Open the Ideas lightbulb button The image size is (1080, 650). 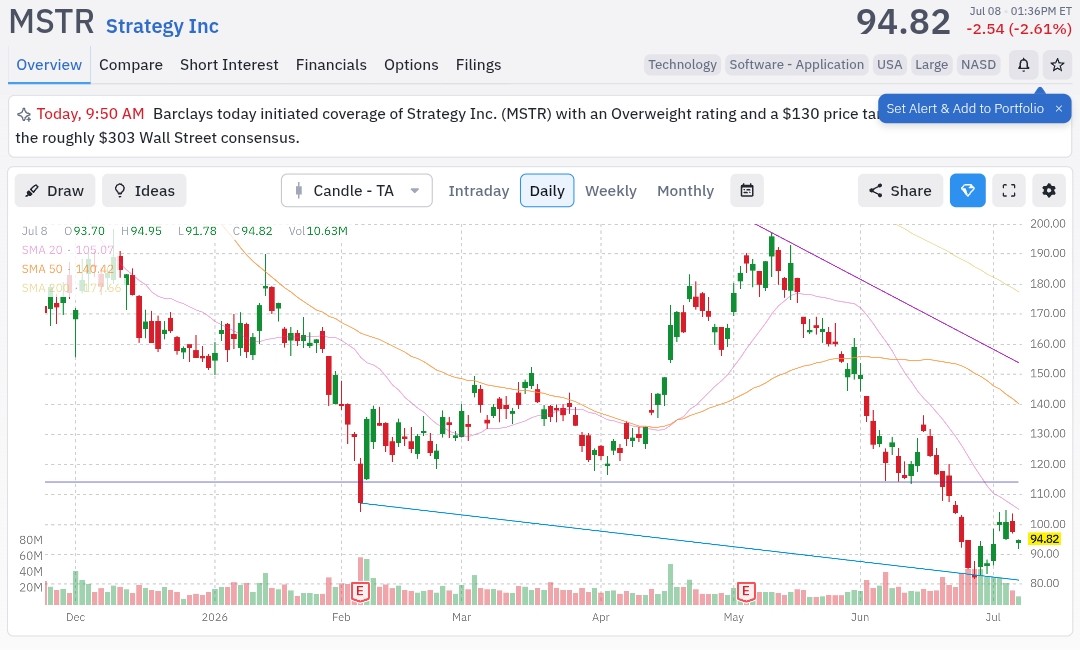click(144, 191)
